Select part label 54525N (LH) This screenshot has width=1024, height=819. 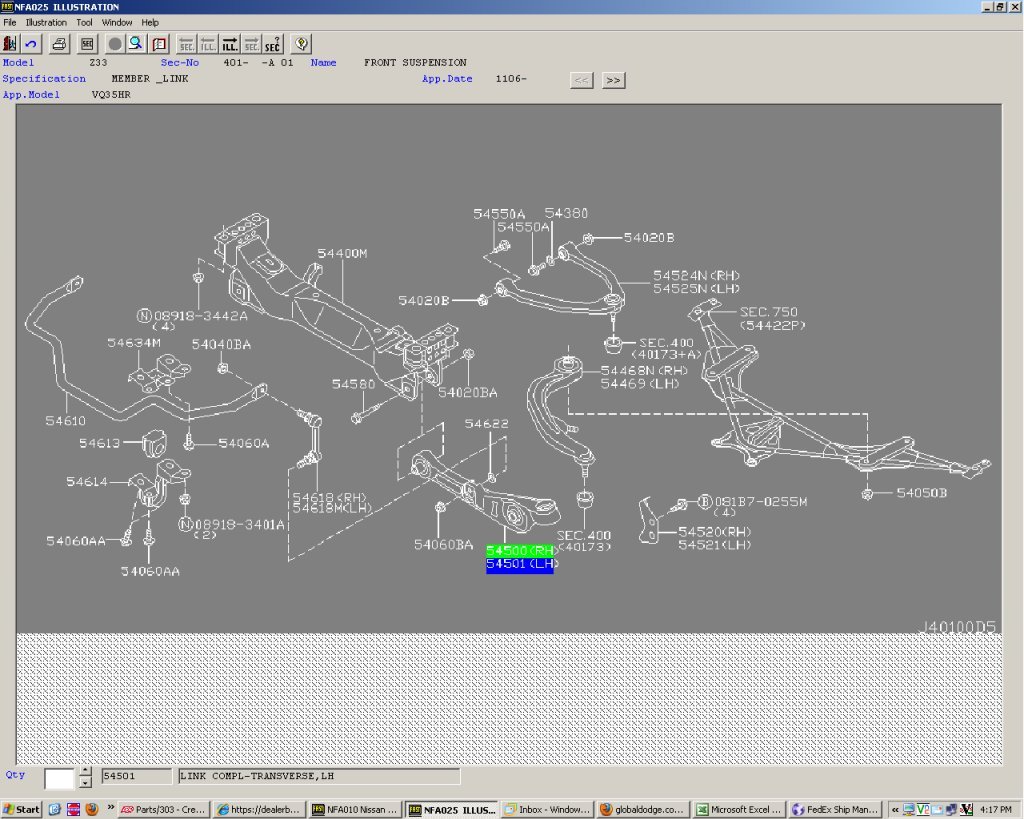[x=696, y=289]
